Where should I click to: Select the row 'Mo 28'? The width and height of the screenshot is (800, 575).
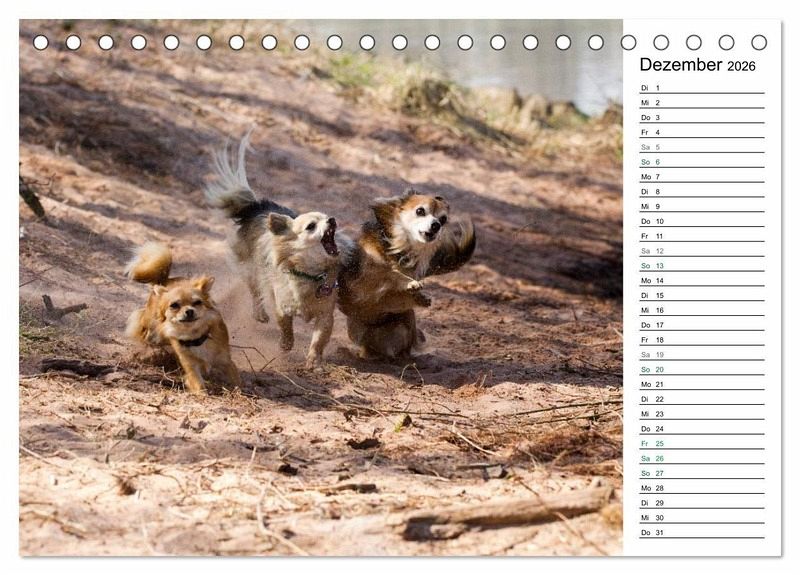tap(702, 487)
